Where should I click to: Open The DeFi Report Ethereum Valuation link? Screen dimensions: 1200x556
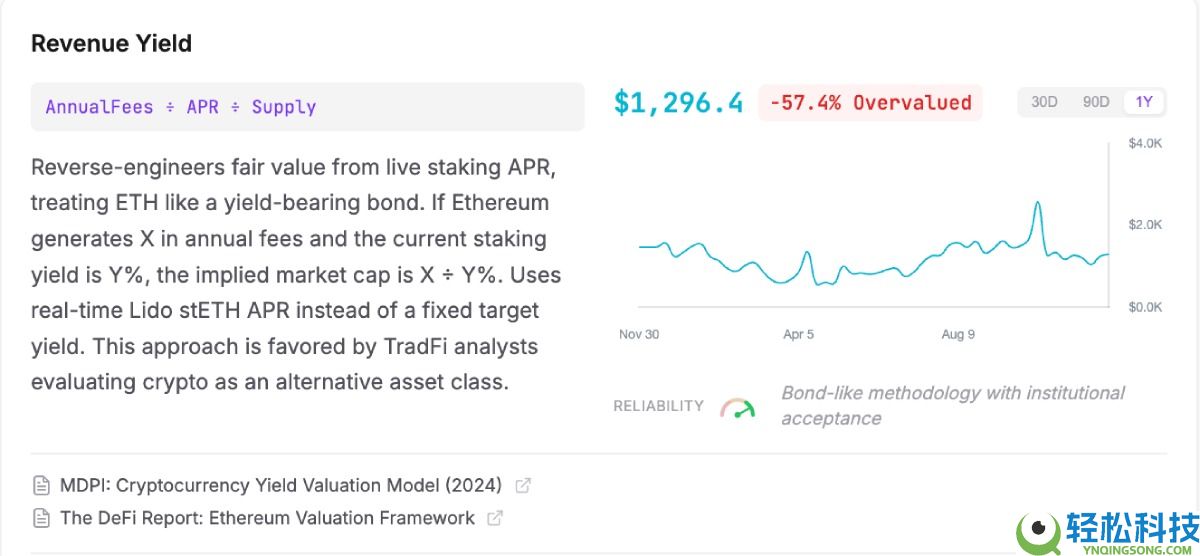point(267,518)
